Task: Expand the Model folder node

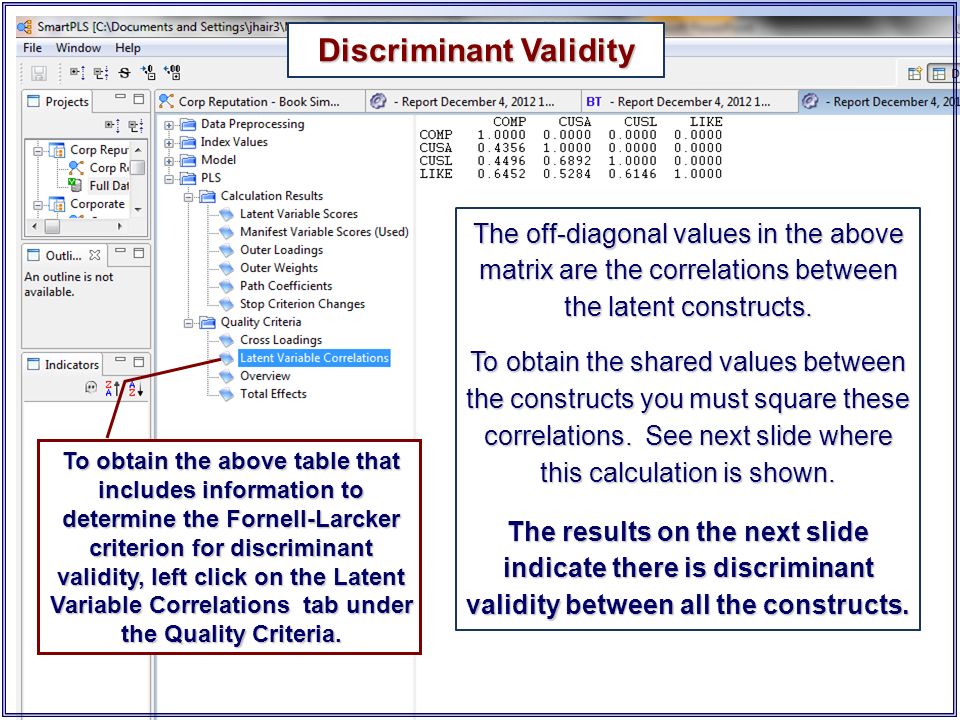Action: pos(169,162)
